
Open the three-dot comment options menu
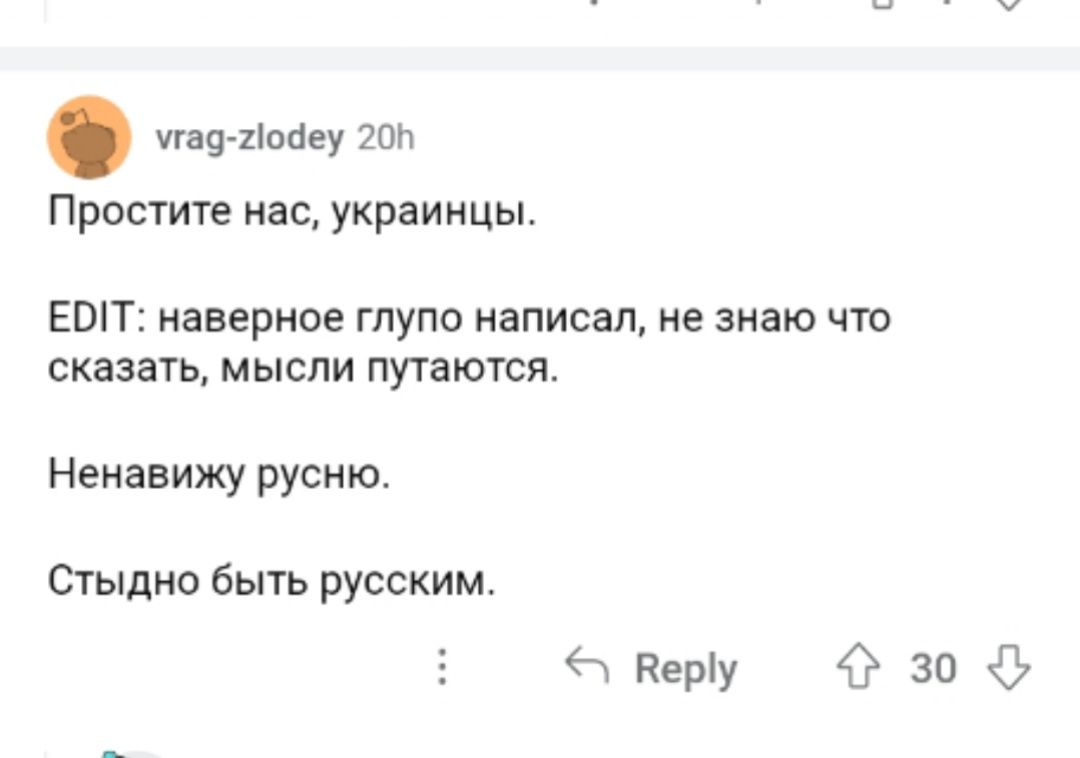441,666
